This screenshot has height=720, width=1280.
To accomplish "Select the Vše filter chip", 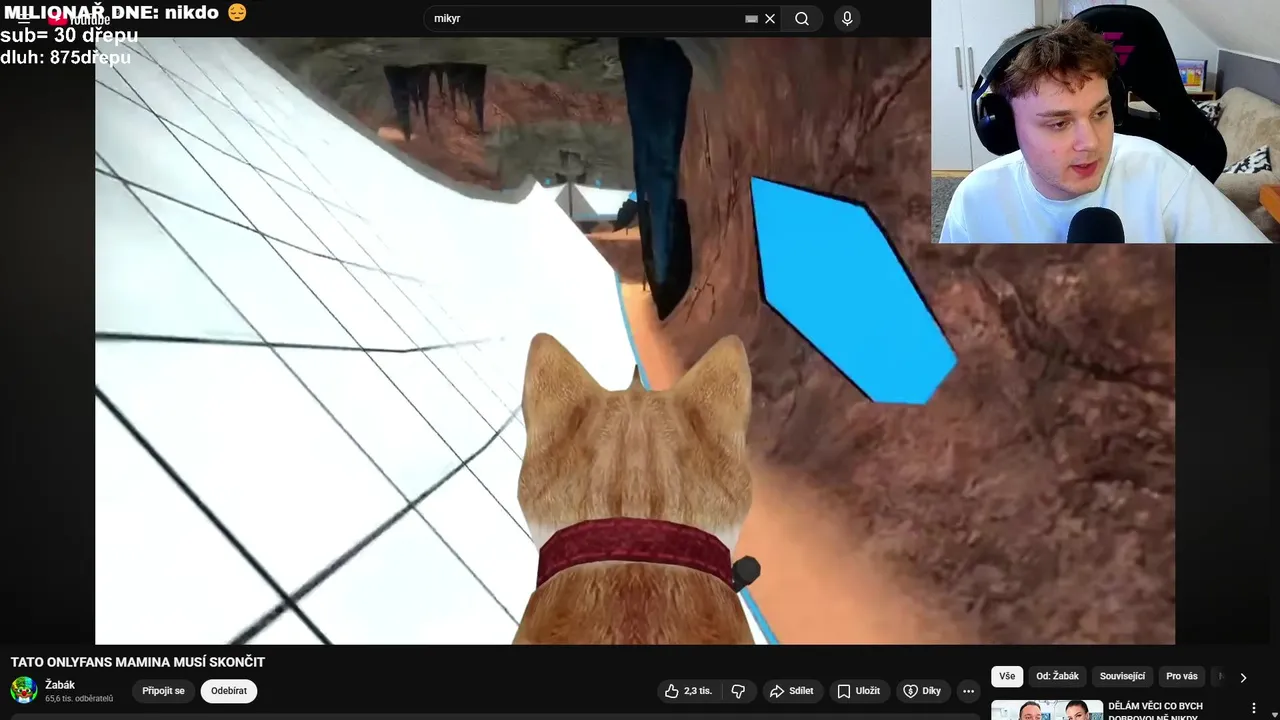I will click(x=1007, y=677).
